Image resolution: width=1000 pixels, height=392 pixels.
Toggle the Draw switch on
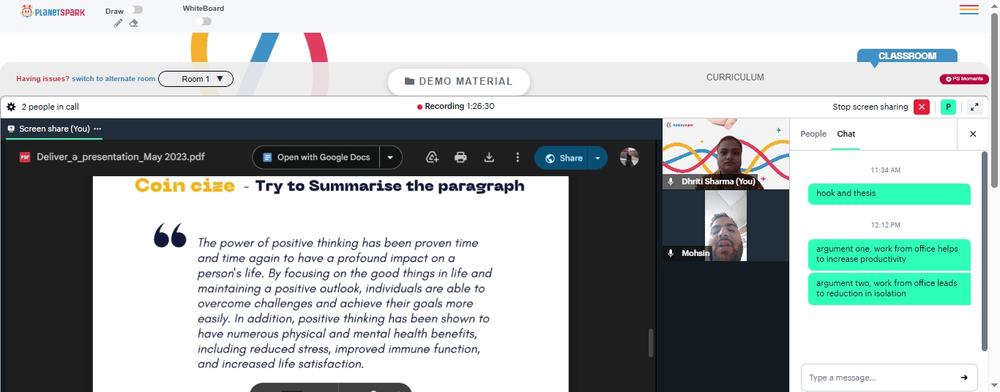(135, 10)
